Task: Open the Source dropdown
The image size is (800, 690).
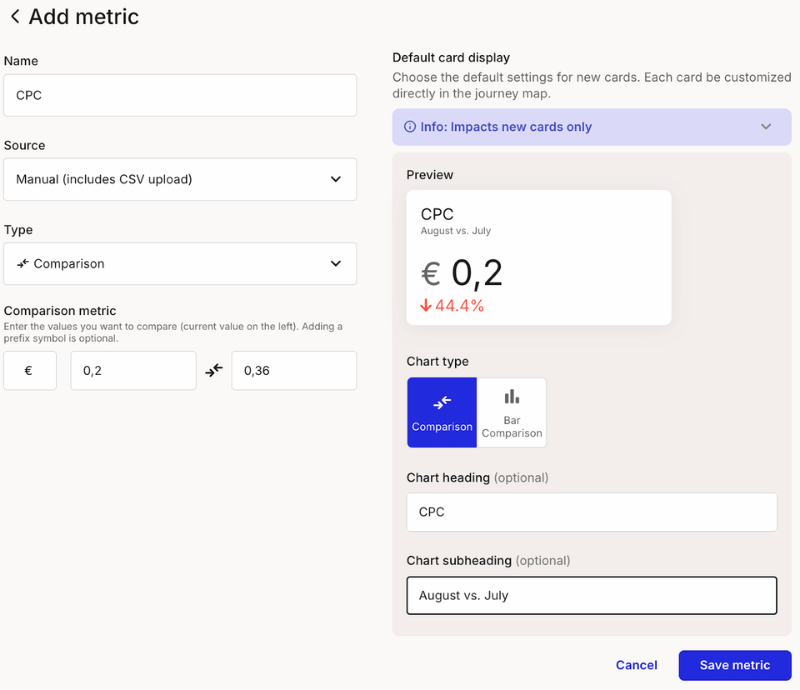Action: coord(180,180)
